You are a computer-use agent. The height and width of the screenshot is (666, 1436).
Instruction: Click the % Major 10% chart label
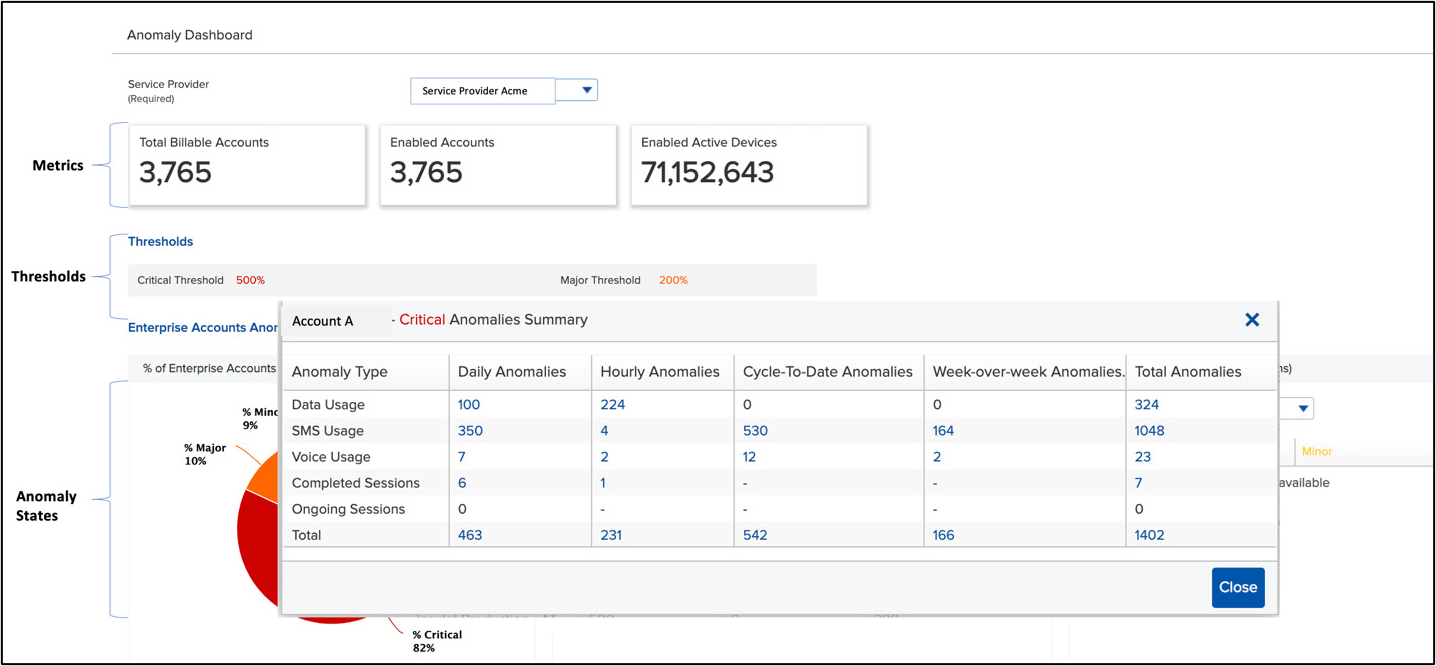coord(205,455)
